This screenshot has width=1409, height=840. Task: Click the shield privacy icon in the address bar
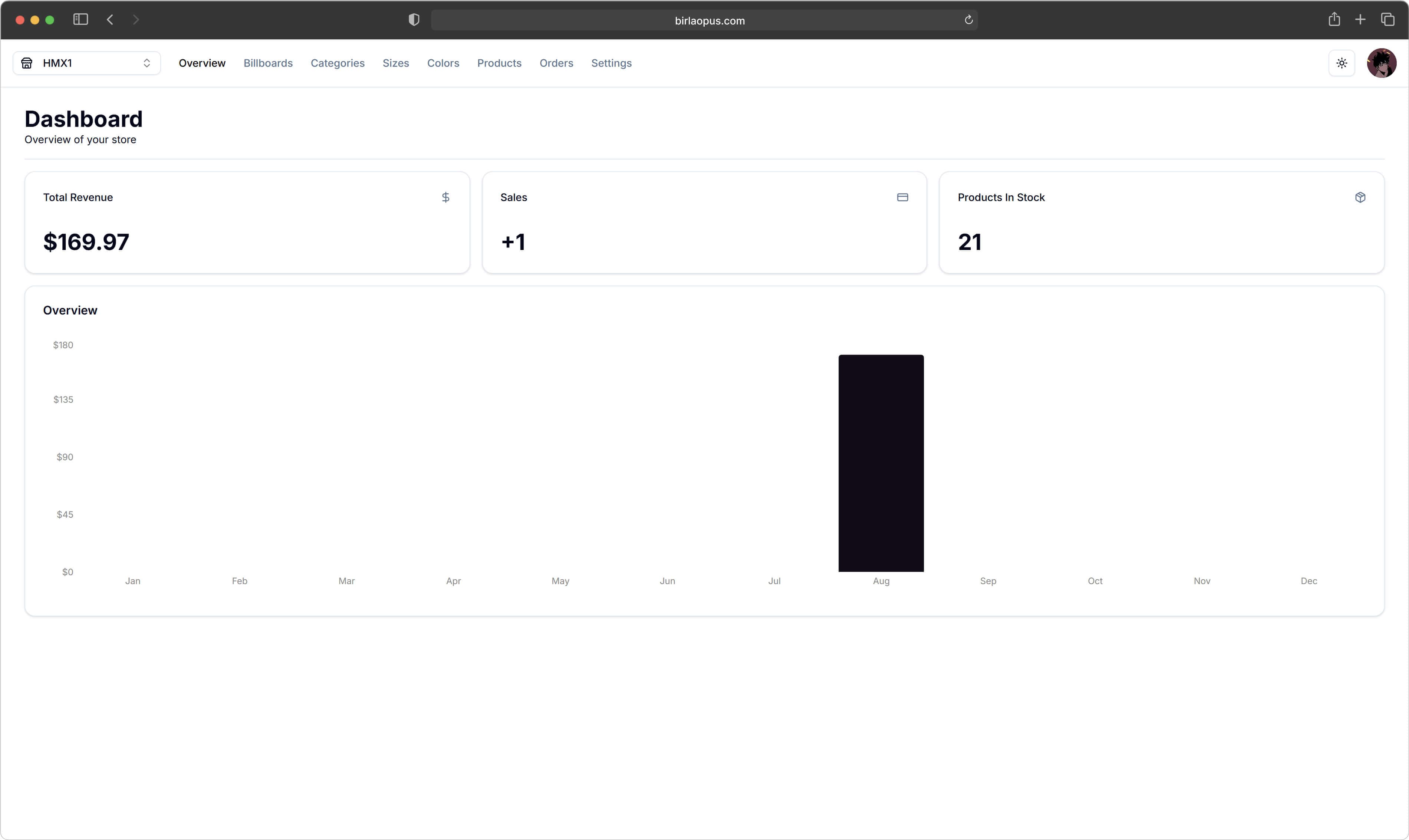pos(413,19)
